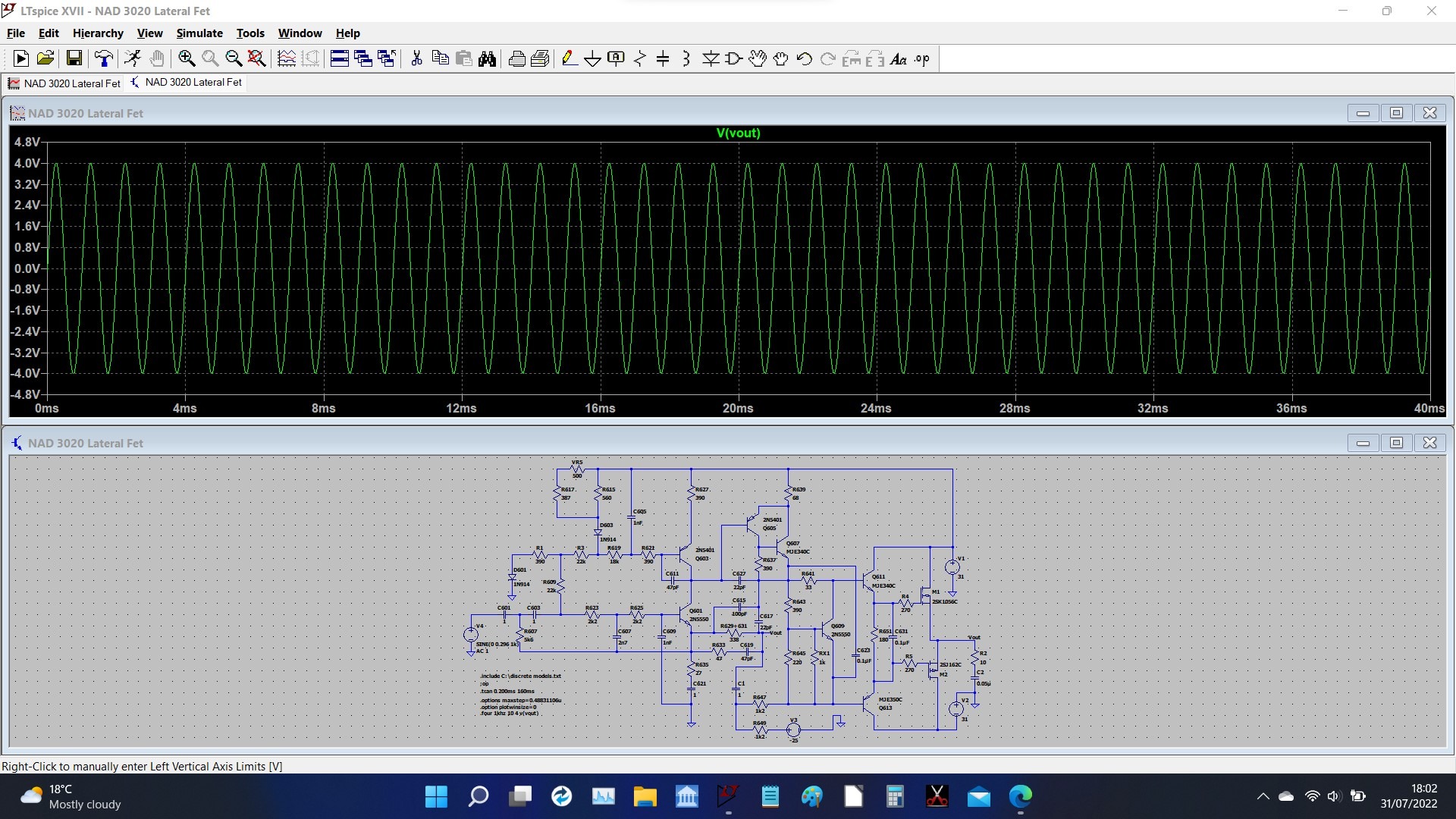
Task: Select the Resistor placement tool
Action: tap(640, 58)
